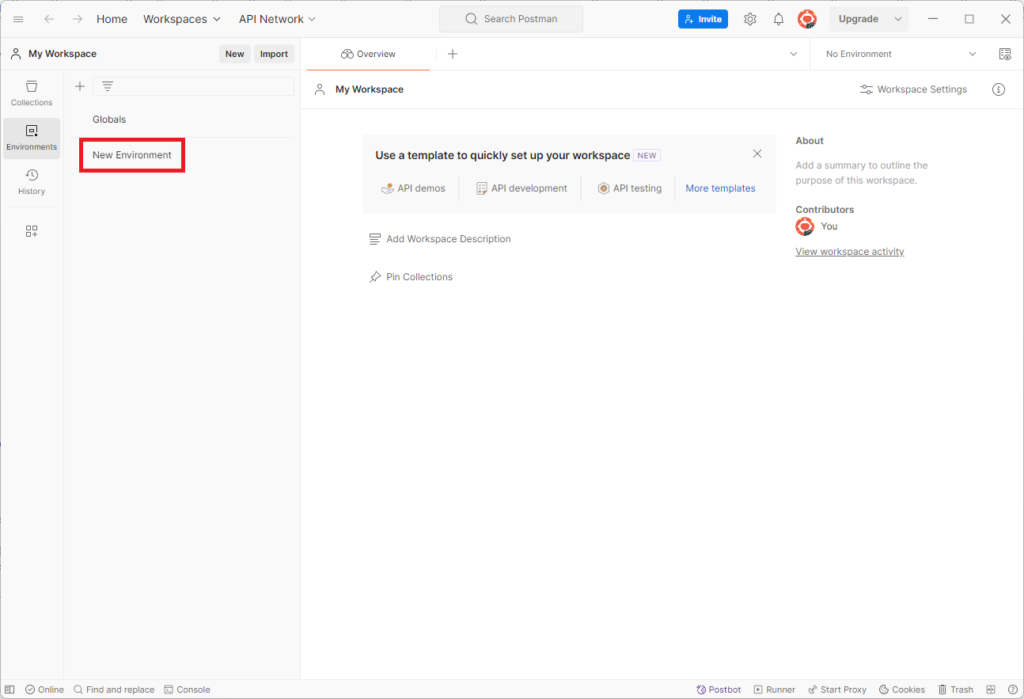
Task: Choose the API demos template
Action: pos(413,188)
